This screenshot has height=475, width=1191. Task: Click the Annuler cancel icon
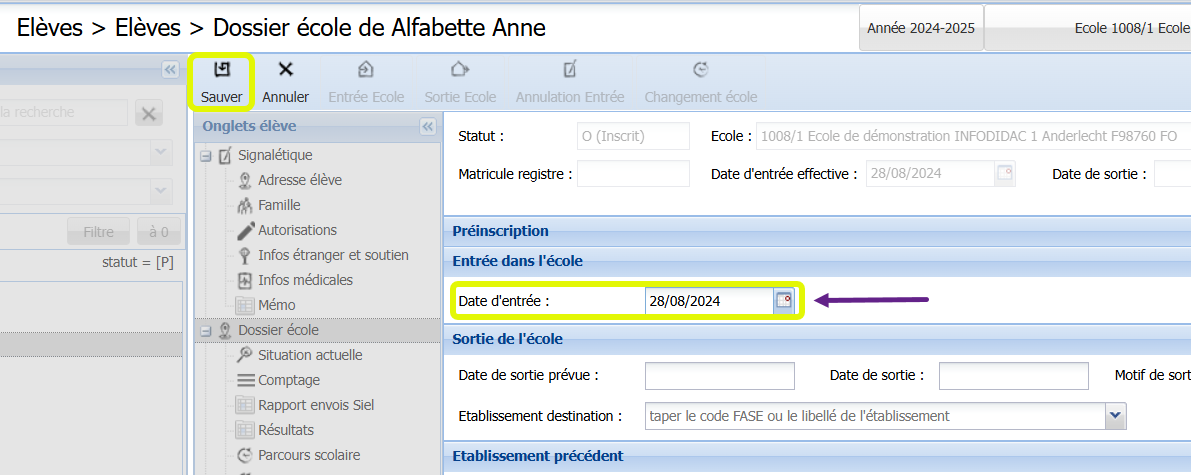[x=286, y=70]
